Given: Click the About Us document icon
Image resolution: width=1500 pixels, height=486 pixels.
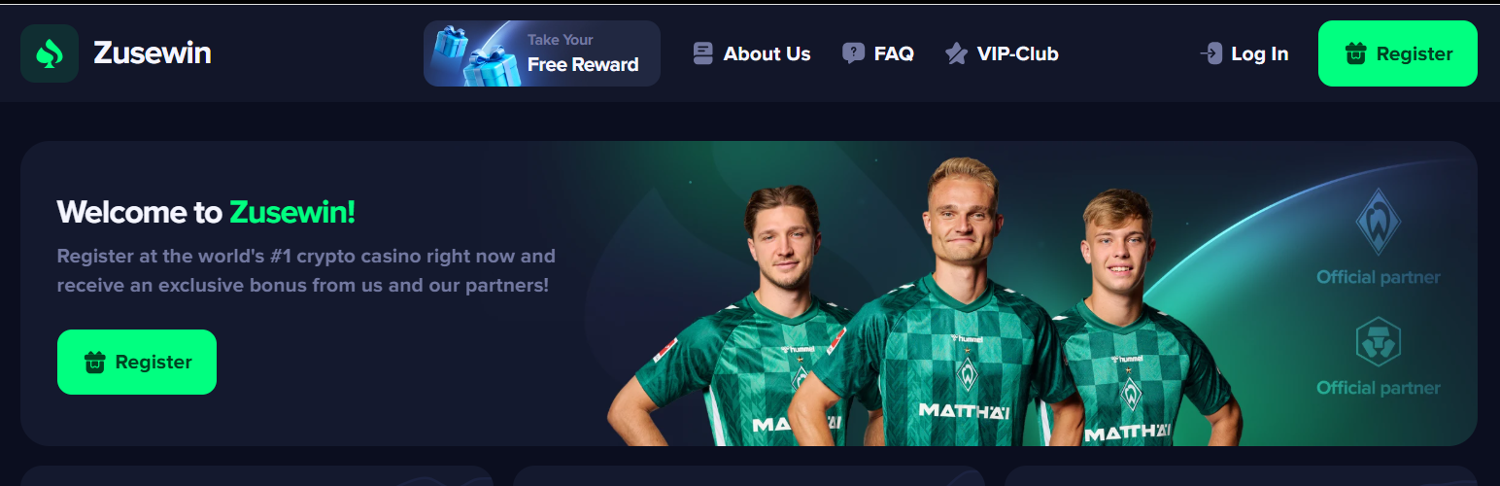Looking at the screenshot, I should tap(703, 54).
